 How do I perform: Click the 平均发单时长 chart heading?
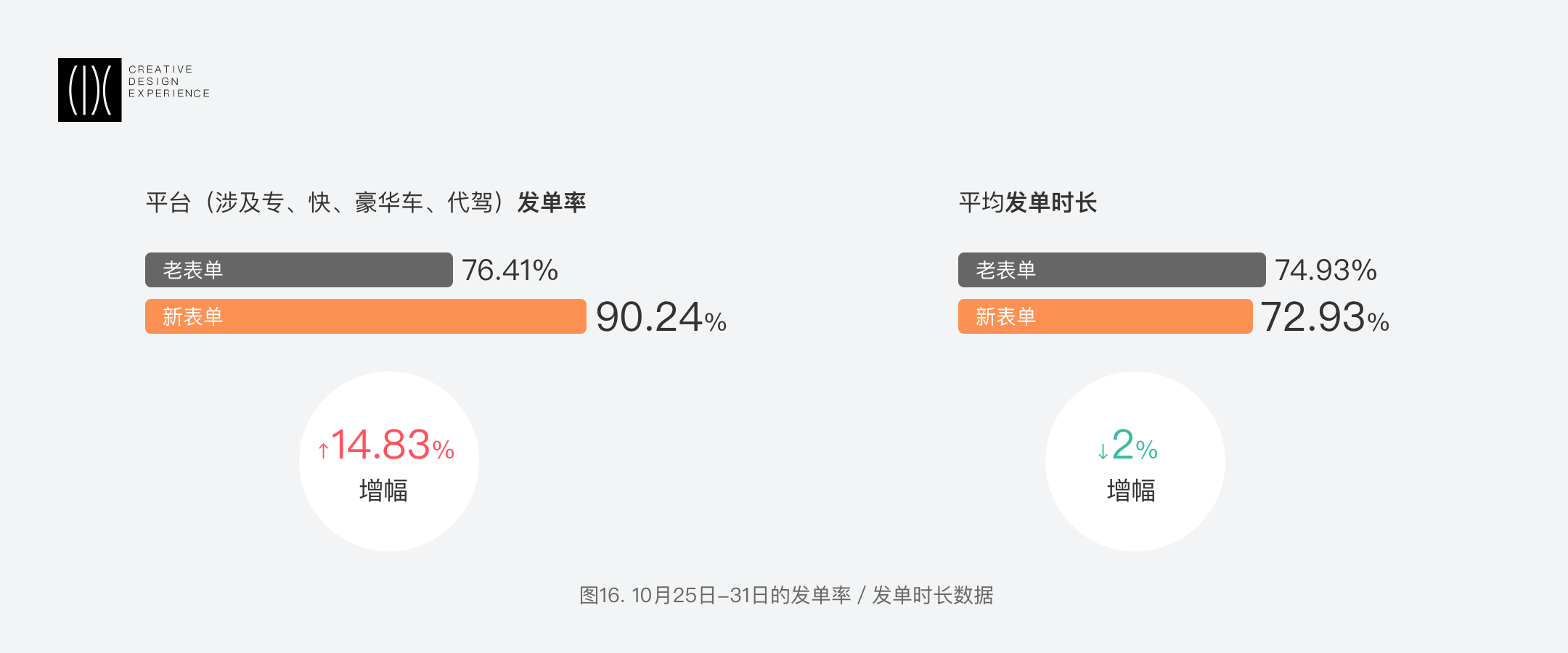tap(1027, 202)
